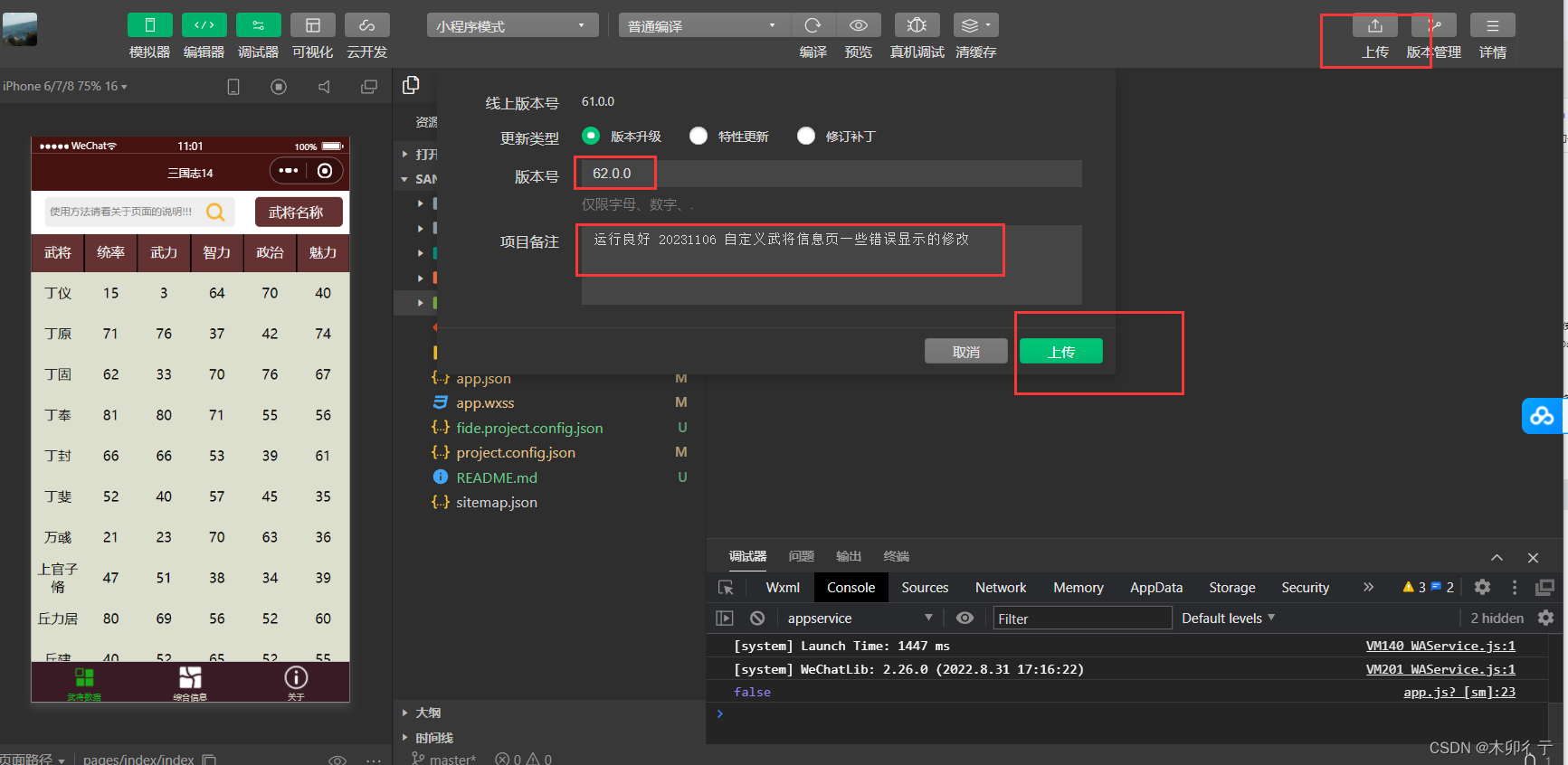This screenshot has width=1568, height=765.
Task: Collapse the debugger panel with up chevron
Action: [1497, 558]
